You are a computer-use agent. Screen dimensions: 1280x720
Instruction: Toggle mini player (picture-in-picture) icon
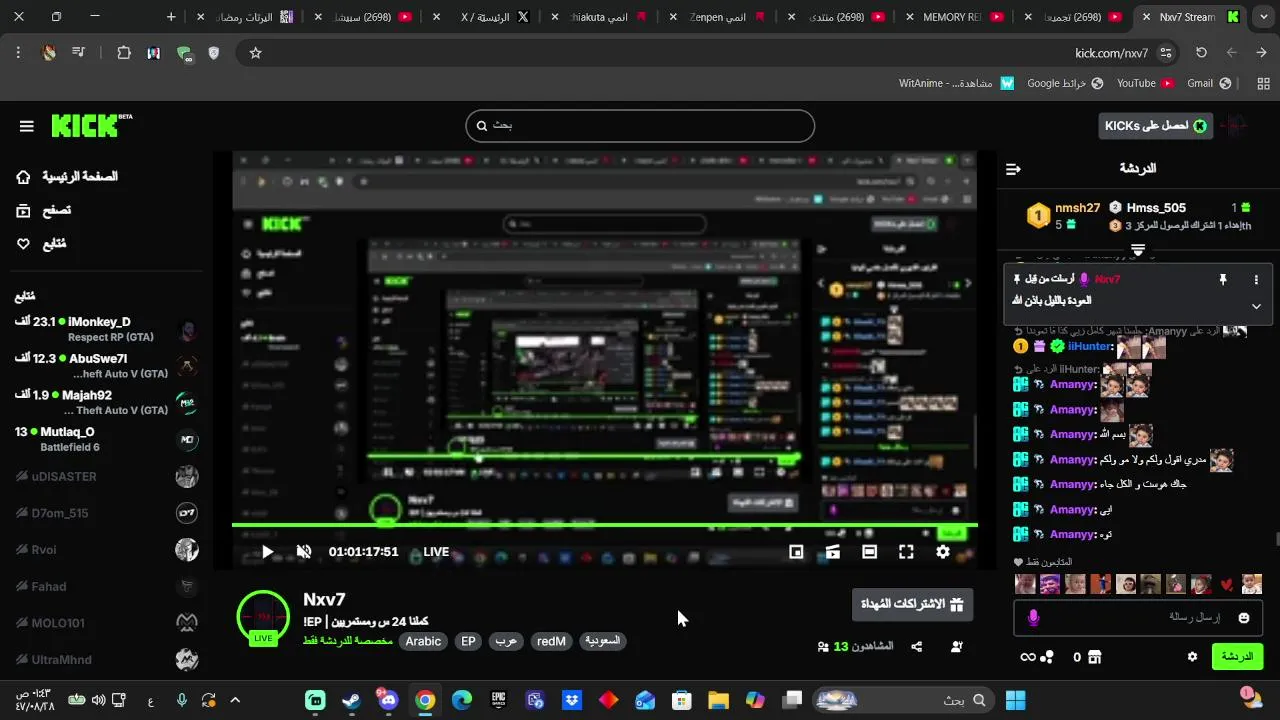coord(796,552)
